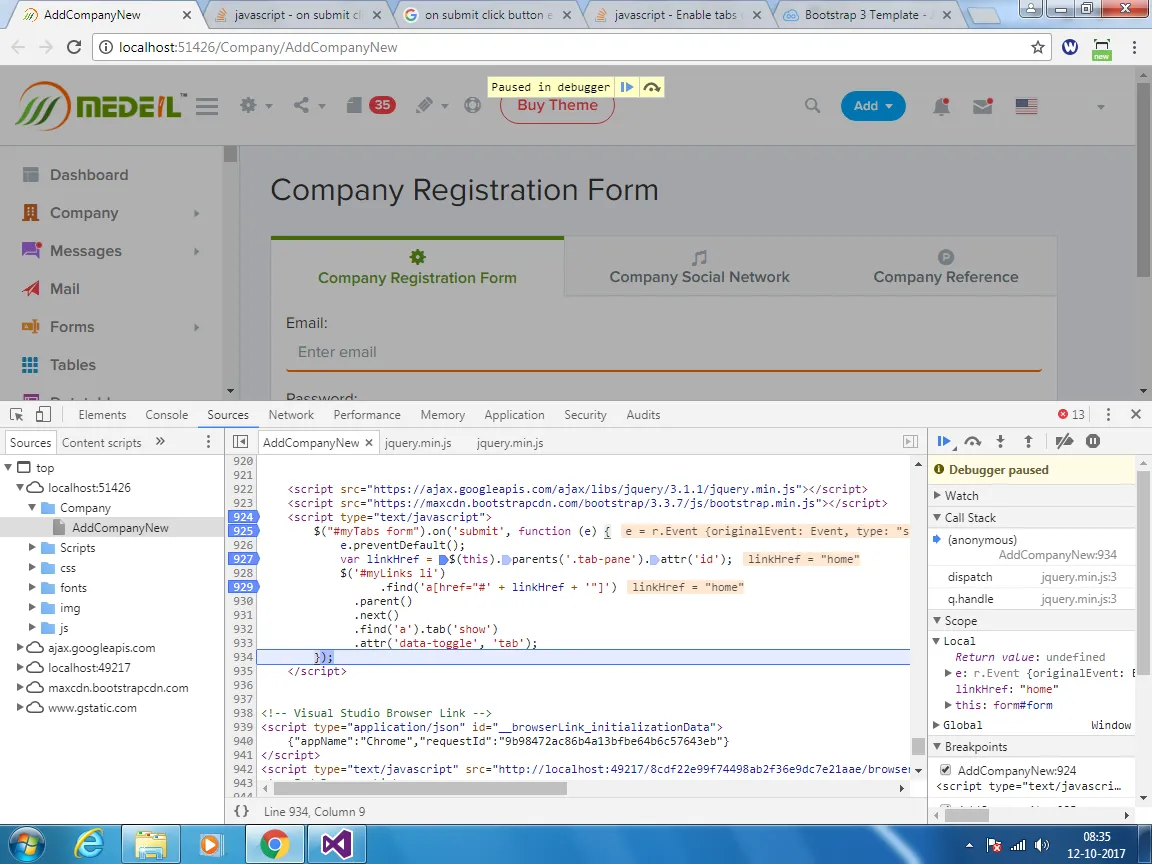Select the q.handle call stack frame
The height and width of the screenshot is (864, 1152).
pos(1032,600)
